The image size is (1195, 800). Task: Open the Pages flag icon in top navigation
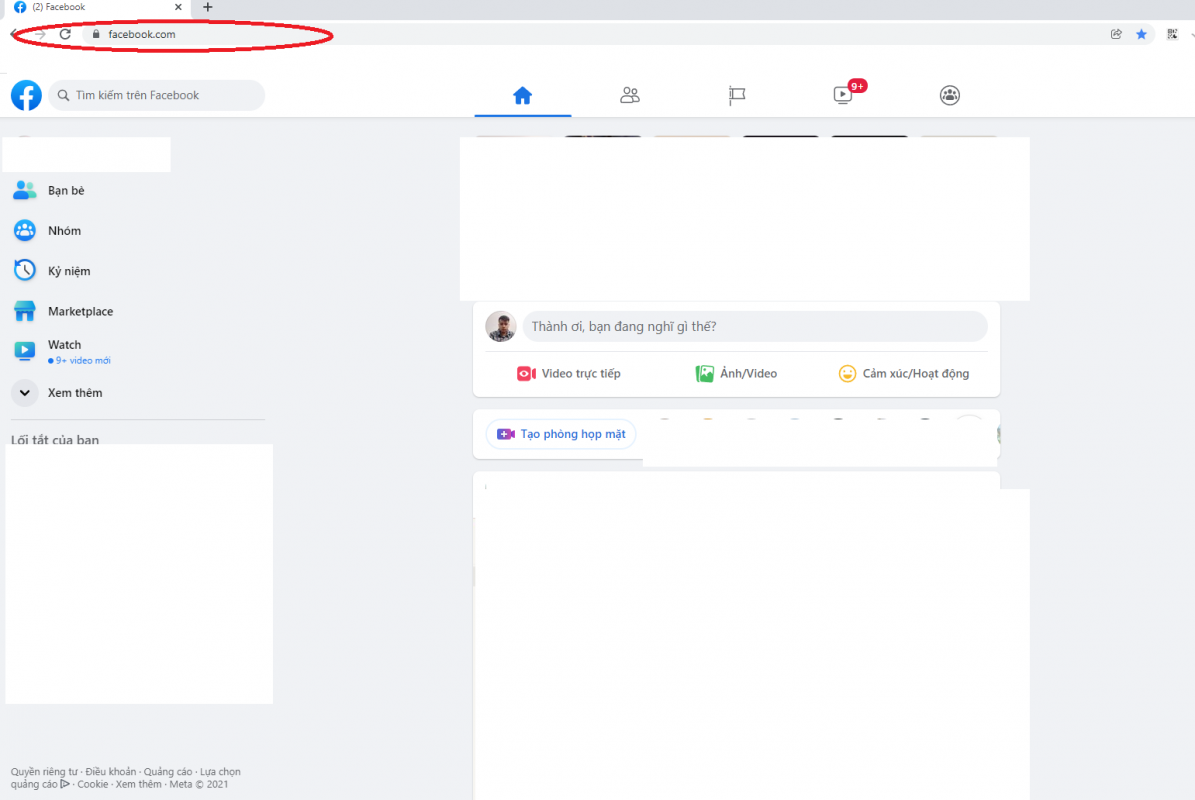point(737,96)
